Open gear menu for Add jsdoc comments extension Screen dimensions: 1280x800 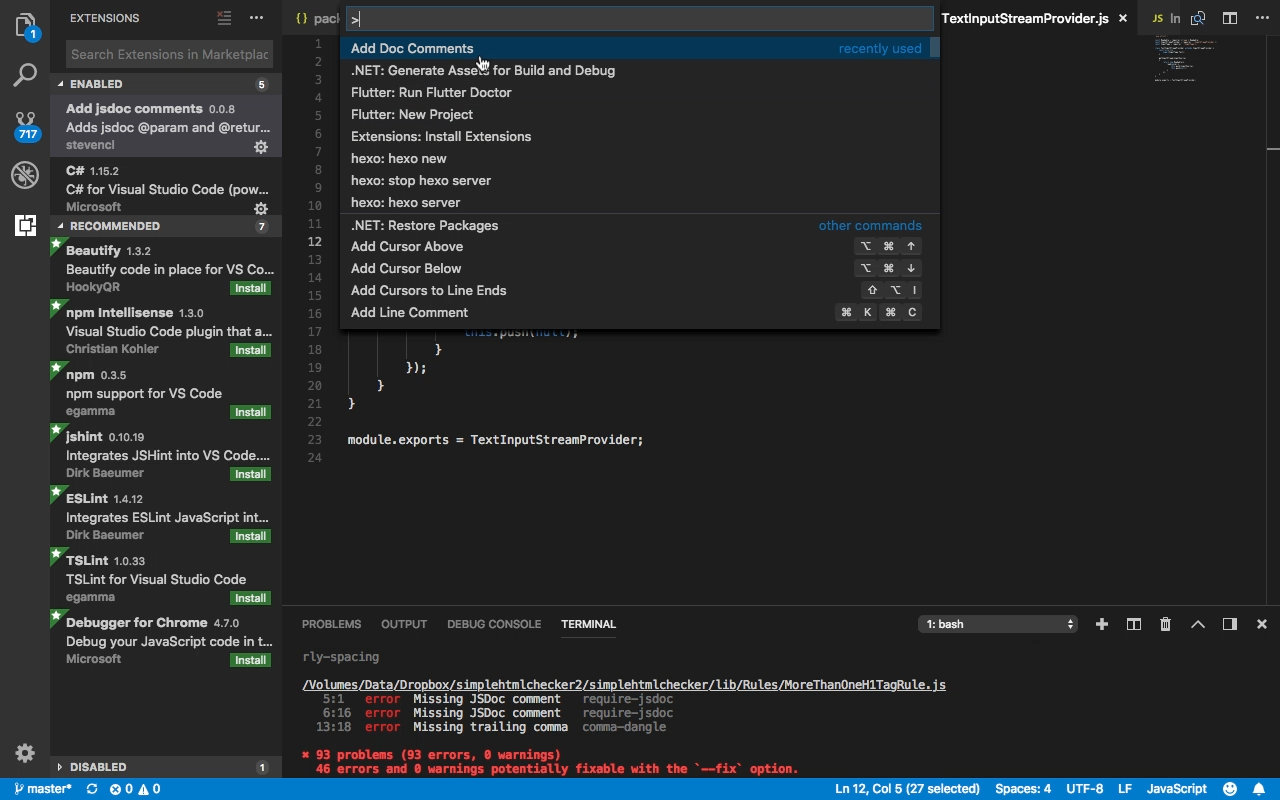[261, 147]
